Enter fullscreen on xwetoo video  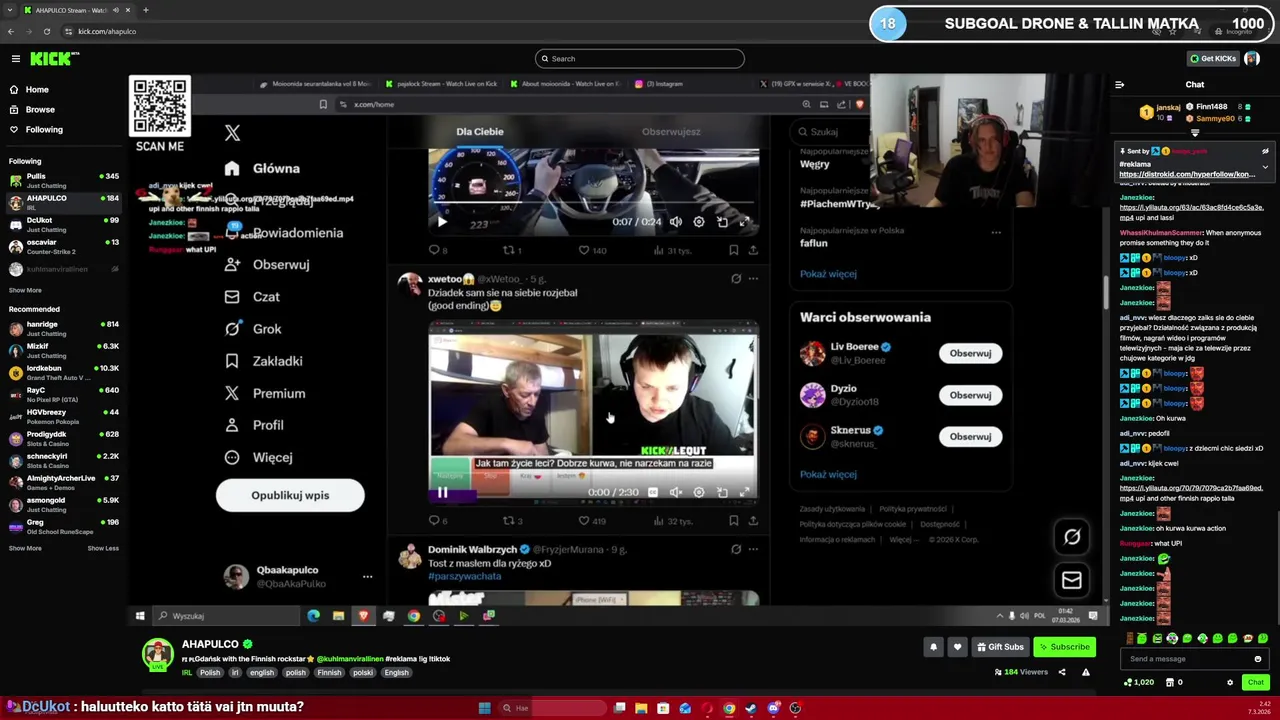745,492
